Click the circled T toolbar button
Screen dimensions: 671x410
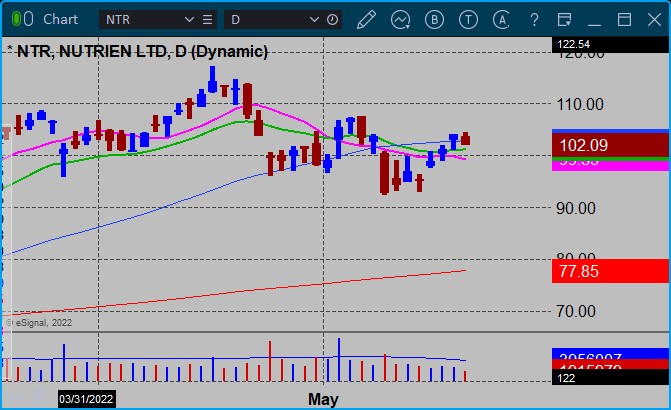click(x=468, y=20)
